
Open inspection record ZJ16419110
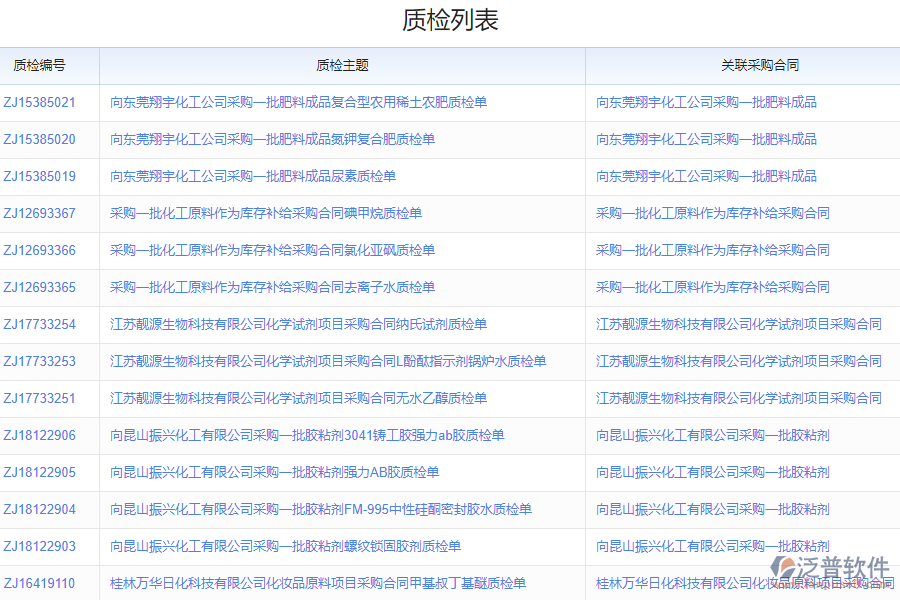click(x=40, y=583)
